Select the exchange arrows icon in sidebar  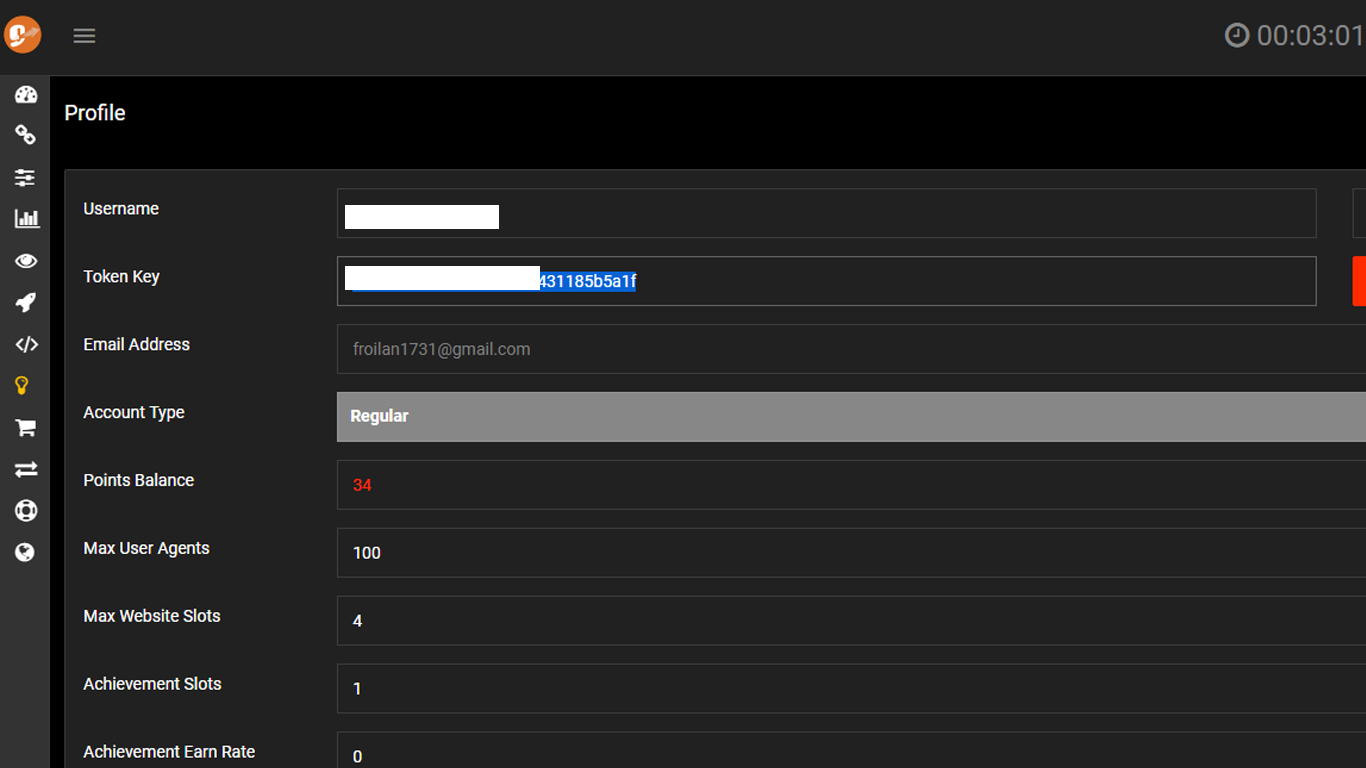tap(26, 469)
